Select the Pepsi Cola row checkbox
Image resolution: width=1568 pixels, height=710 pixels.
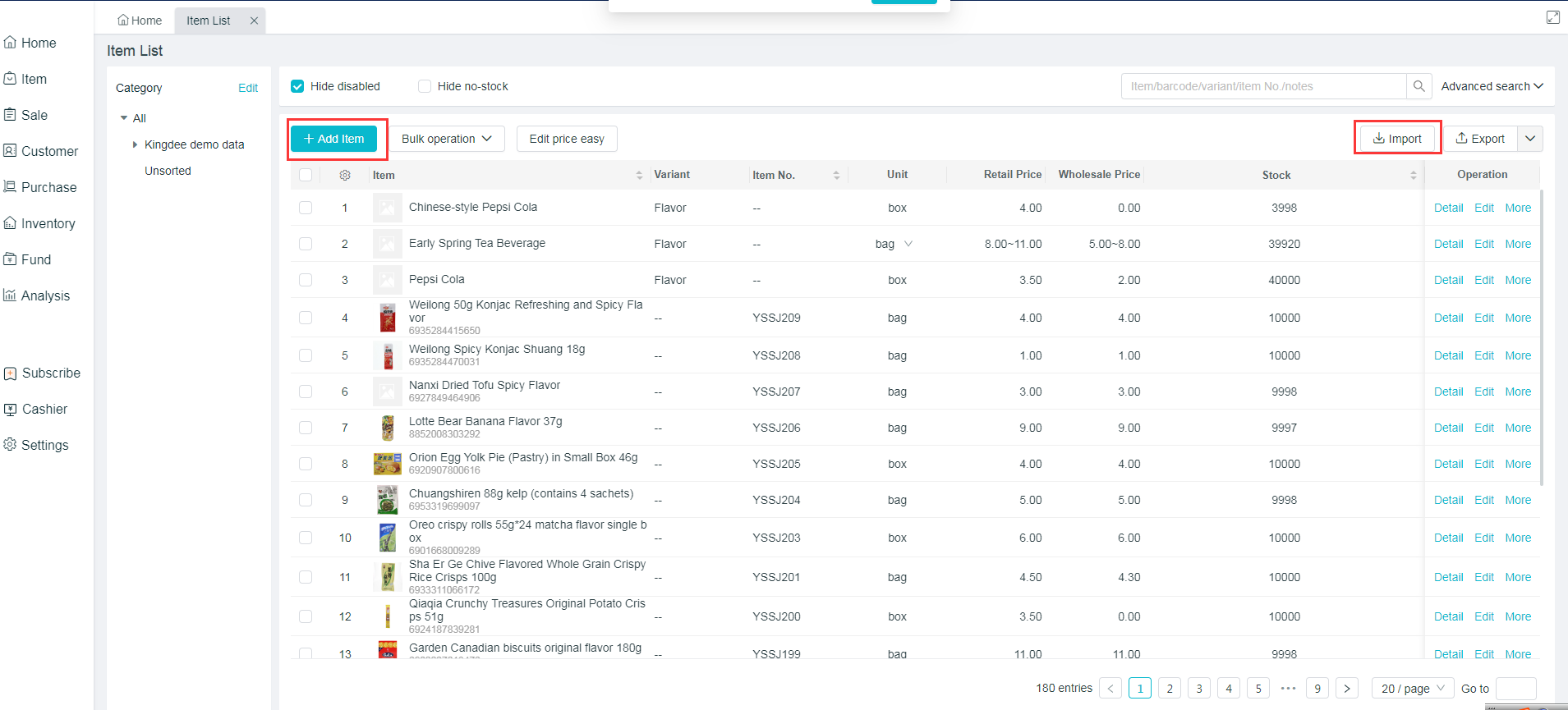coord(306,280)
